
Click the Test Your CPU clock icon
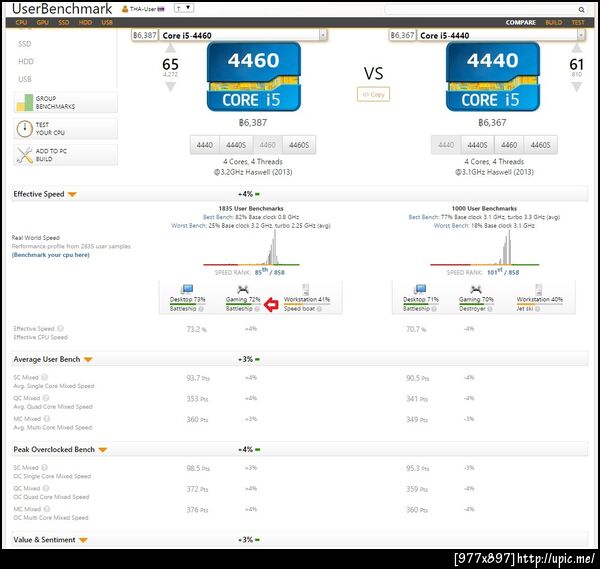click(24, 129)
